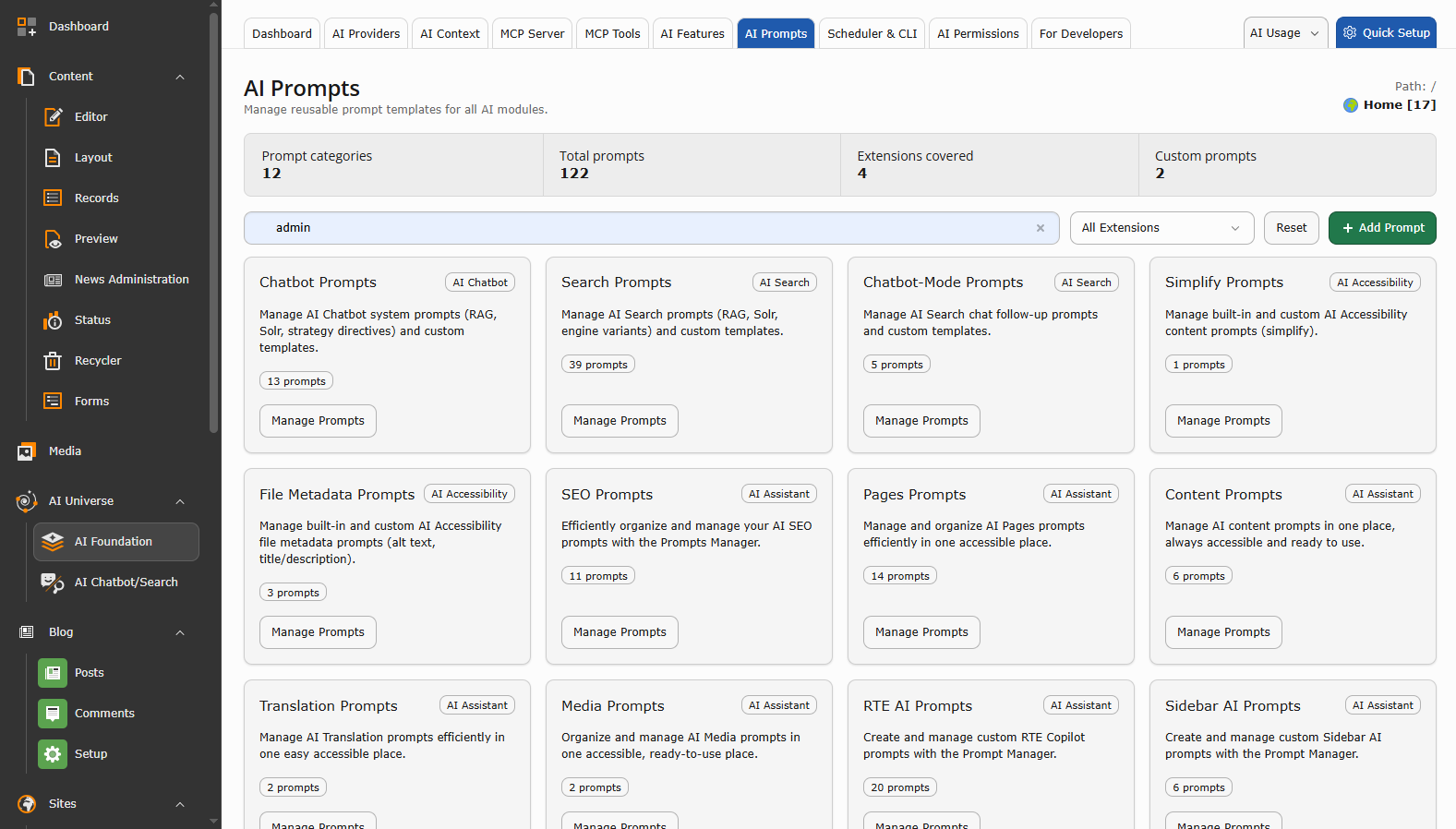The height and width of the screenshot is (829, 1456).
Task: Reset the prompt filters
Action: pyautogui.click(x=1292, y=228)
